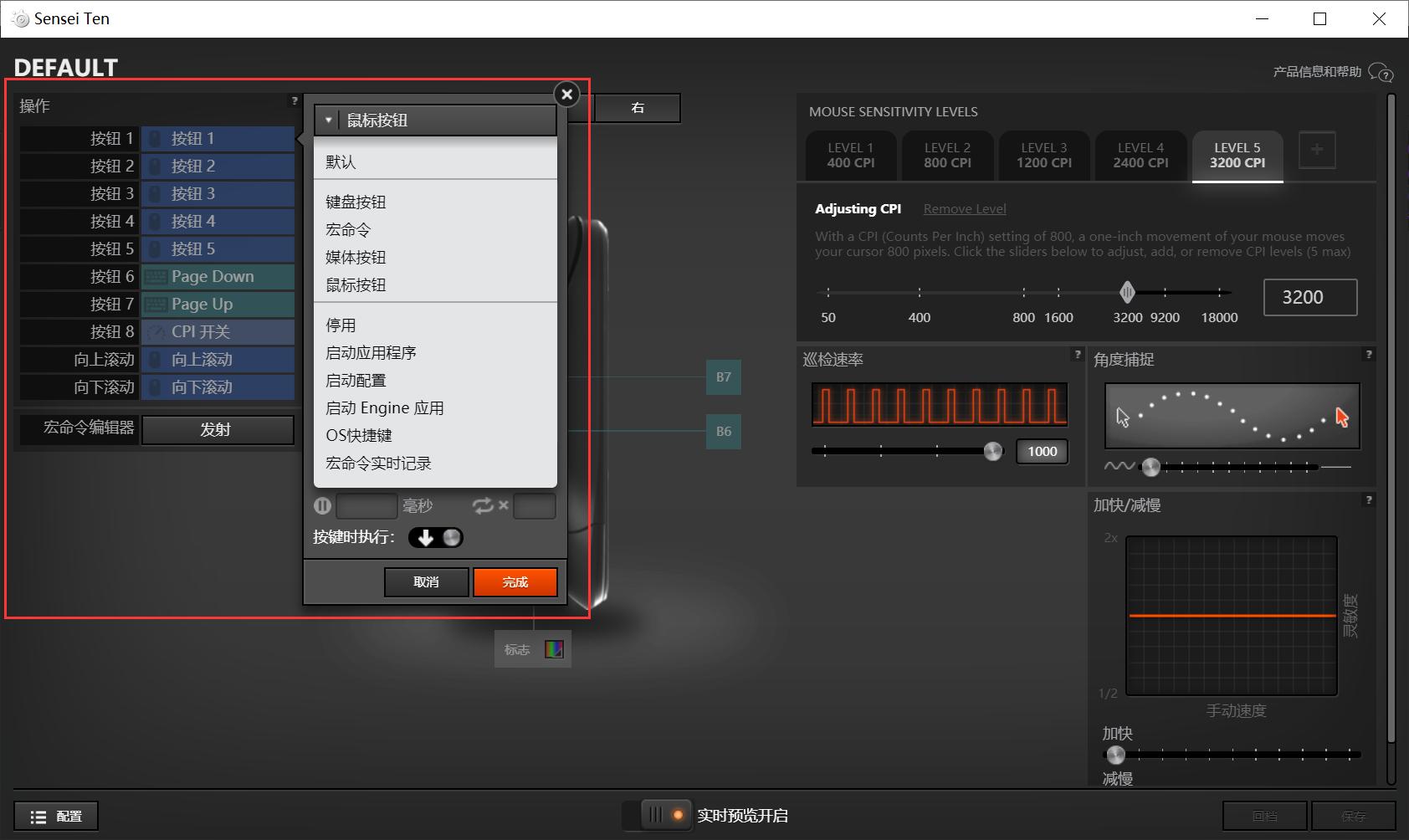Click the mouse icon next to 按钮 1
This screenshot has height=840, width=1409.
point(156,138)
